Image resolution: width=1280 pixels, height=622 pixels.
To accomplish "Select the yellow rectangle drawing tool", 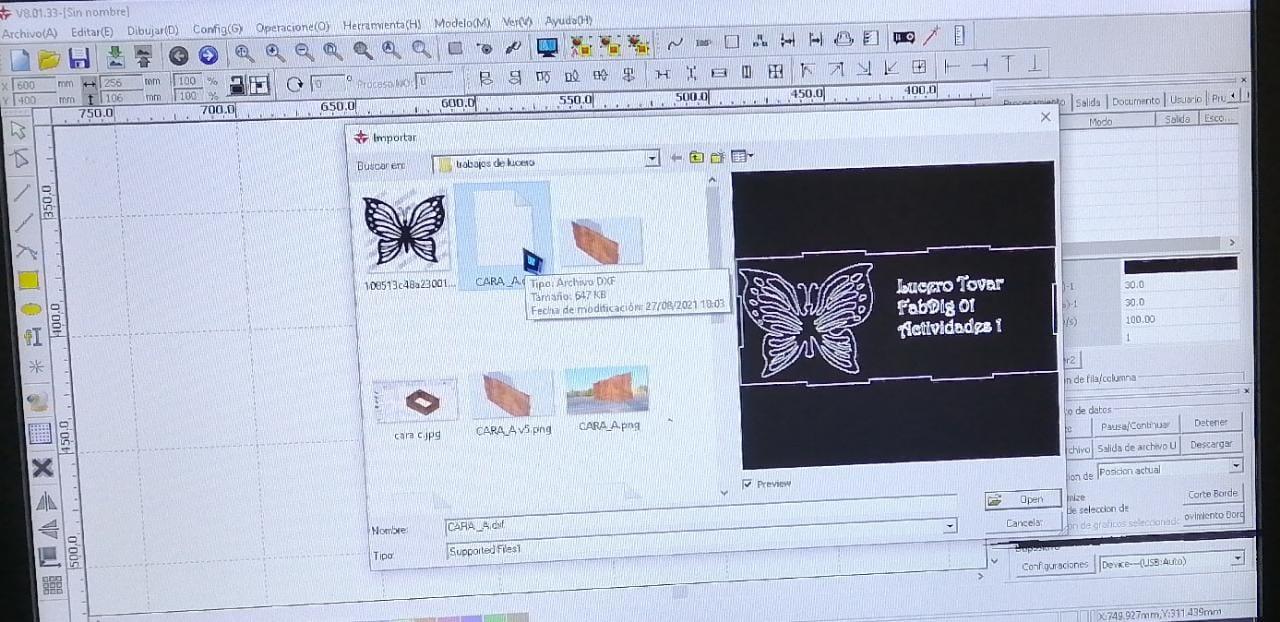I will click(x=27, y=281).
